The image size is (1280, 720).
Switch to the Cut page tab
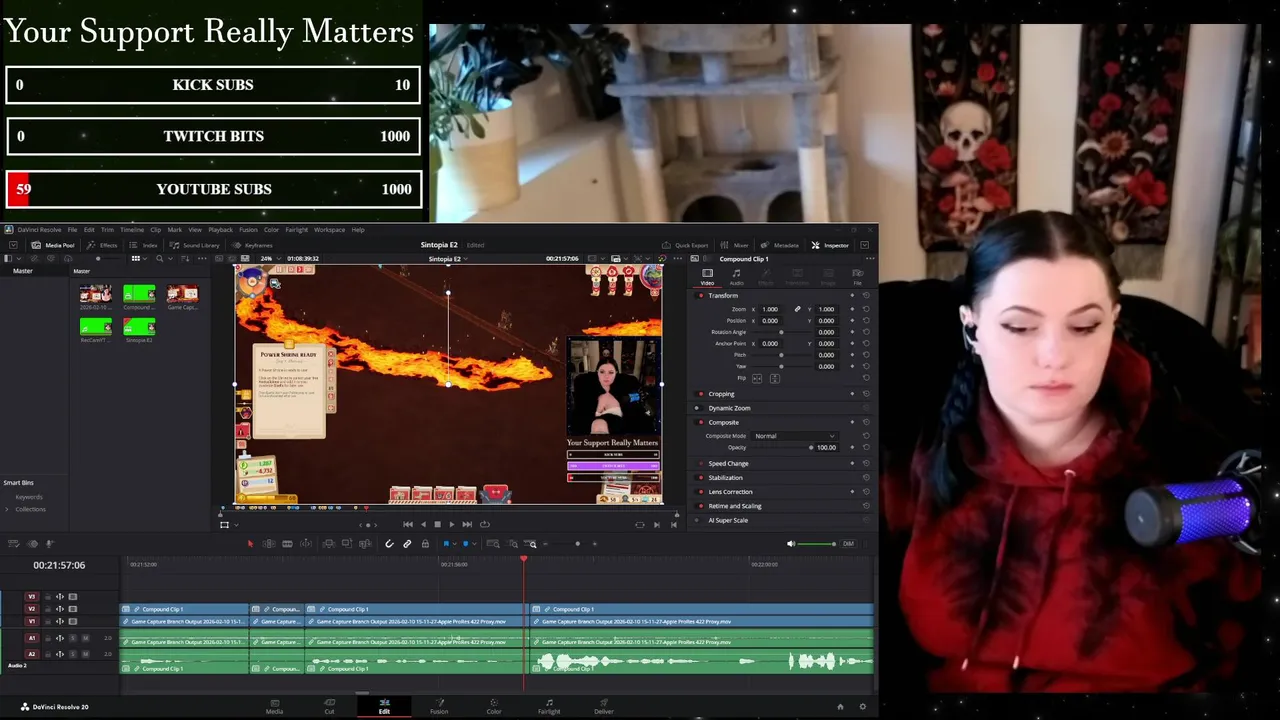(329, 707)
